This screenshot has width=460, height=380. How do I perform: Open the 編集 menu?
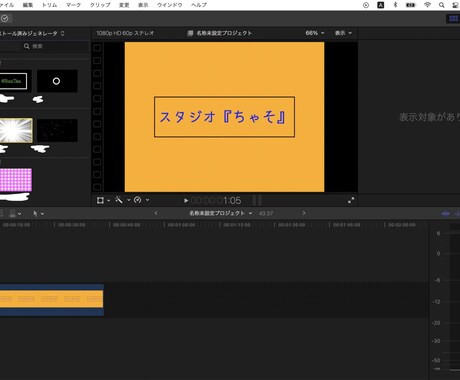pos(28,5)
